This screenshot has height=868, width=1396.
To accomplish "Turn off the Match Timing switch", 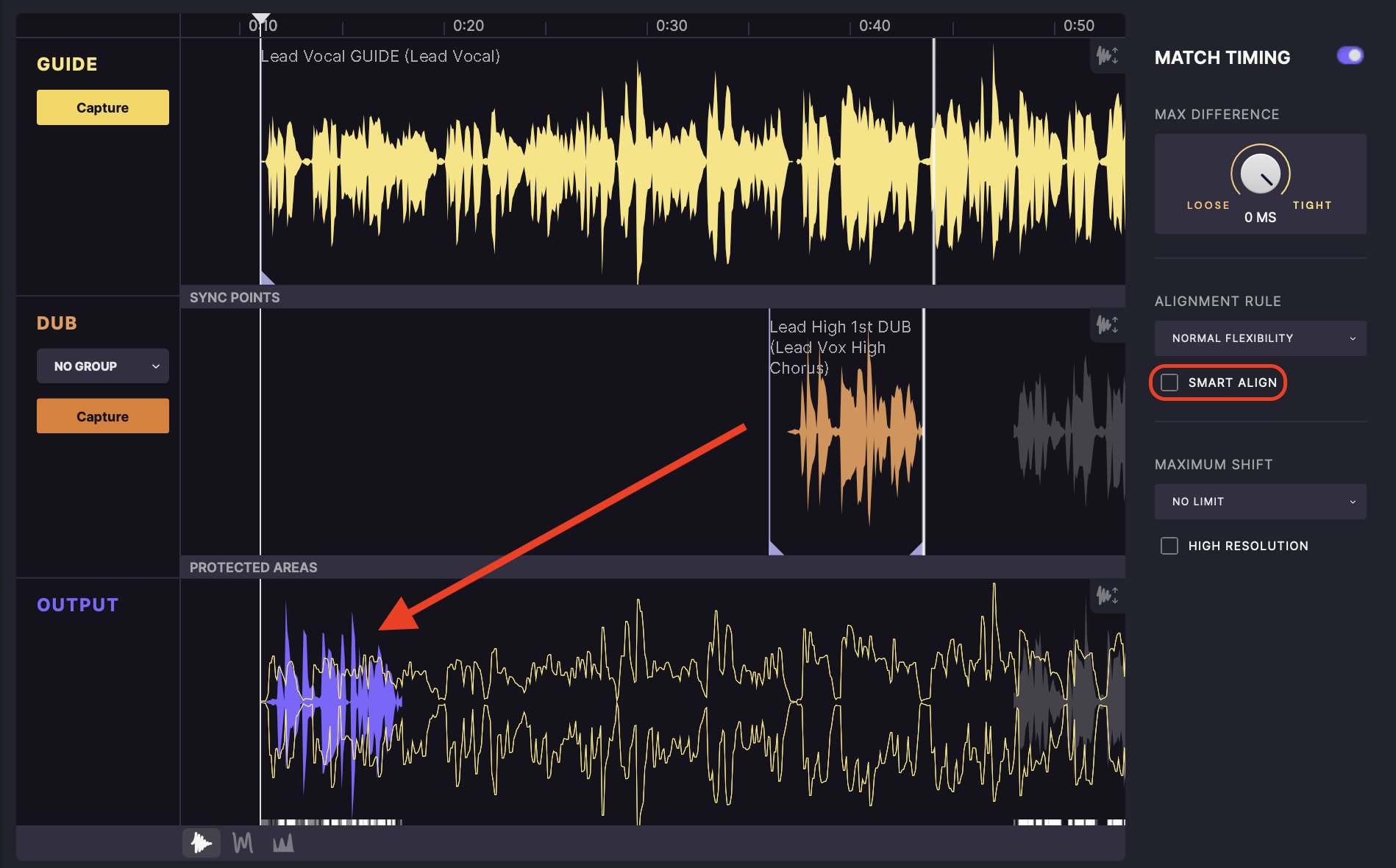I will coord(1350,56).
